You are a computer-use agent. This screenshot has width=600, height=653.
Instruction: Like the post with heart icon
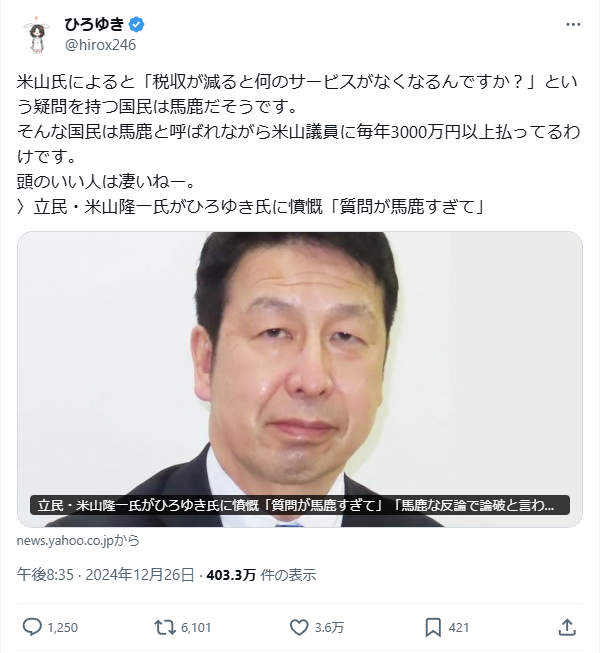point(299,627)
